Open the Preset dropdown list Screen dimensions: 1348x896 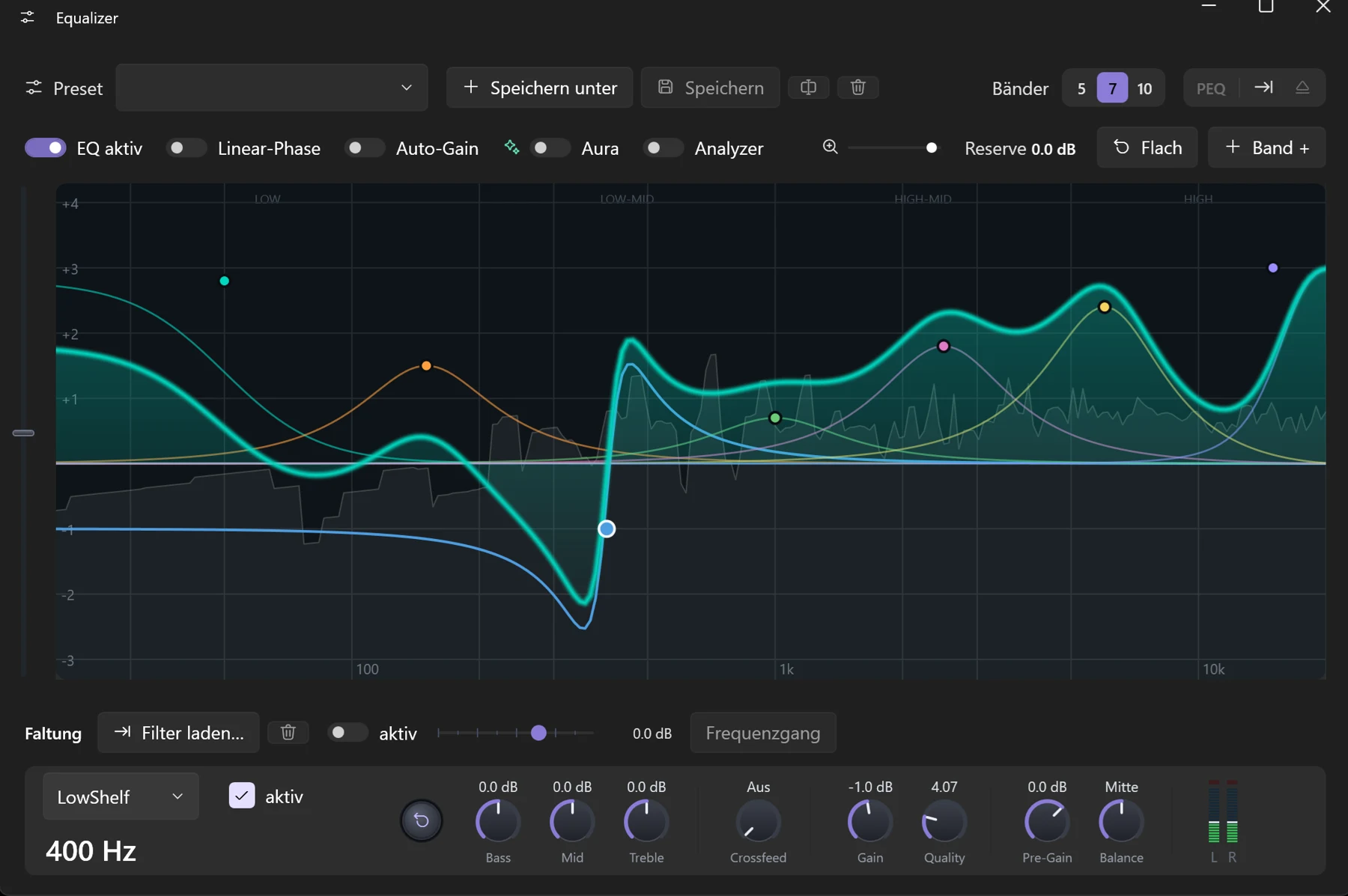coord(272,88)
